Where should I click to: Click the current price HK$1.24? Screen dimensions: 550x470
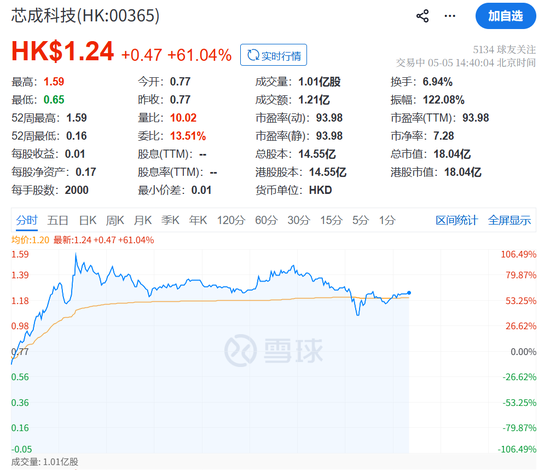(x=62, y=51)
